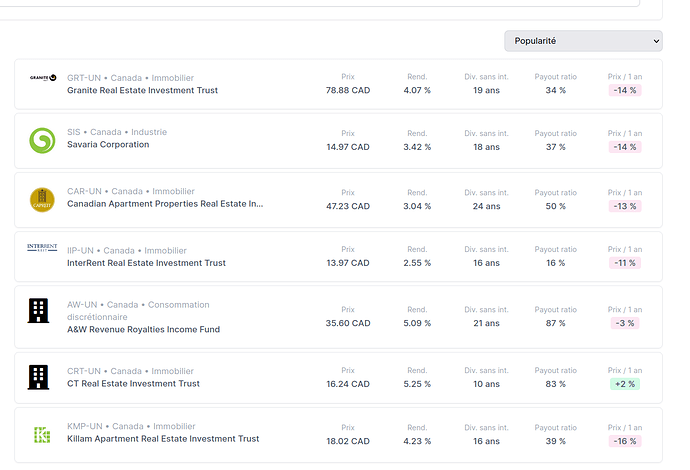Screen dimensions: 690x470
Task: Click the 87 % payout ratio
Action: [556, 323]
